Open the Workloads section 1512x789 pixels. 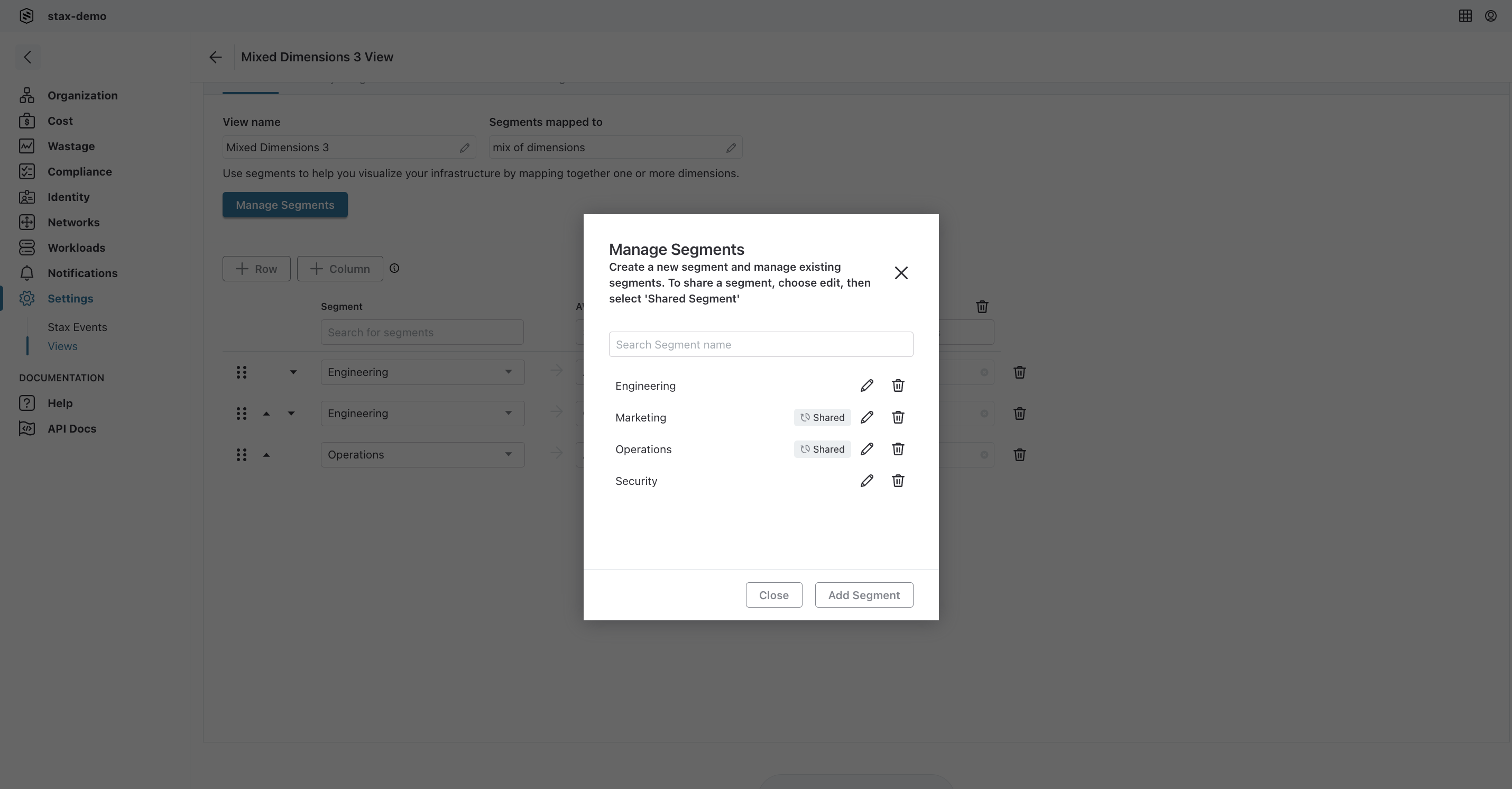coord(62,247)
